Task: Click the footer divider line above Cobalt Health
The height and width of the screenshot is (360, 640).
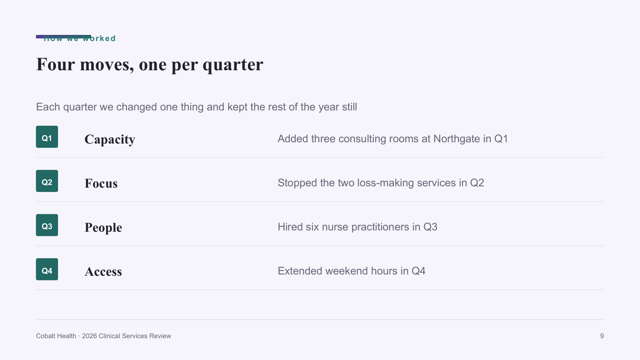Action: [320, 319]
